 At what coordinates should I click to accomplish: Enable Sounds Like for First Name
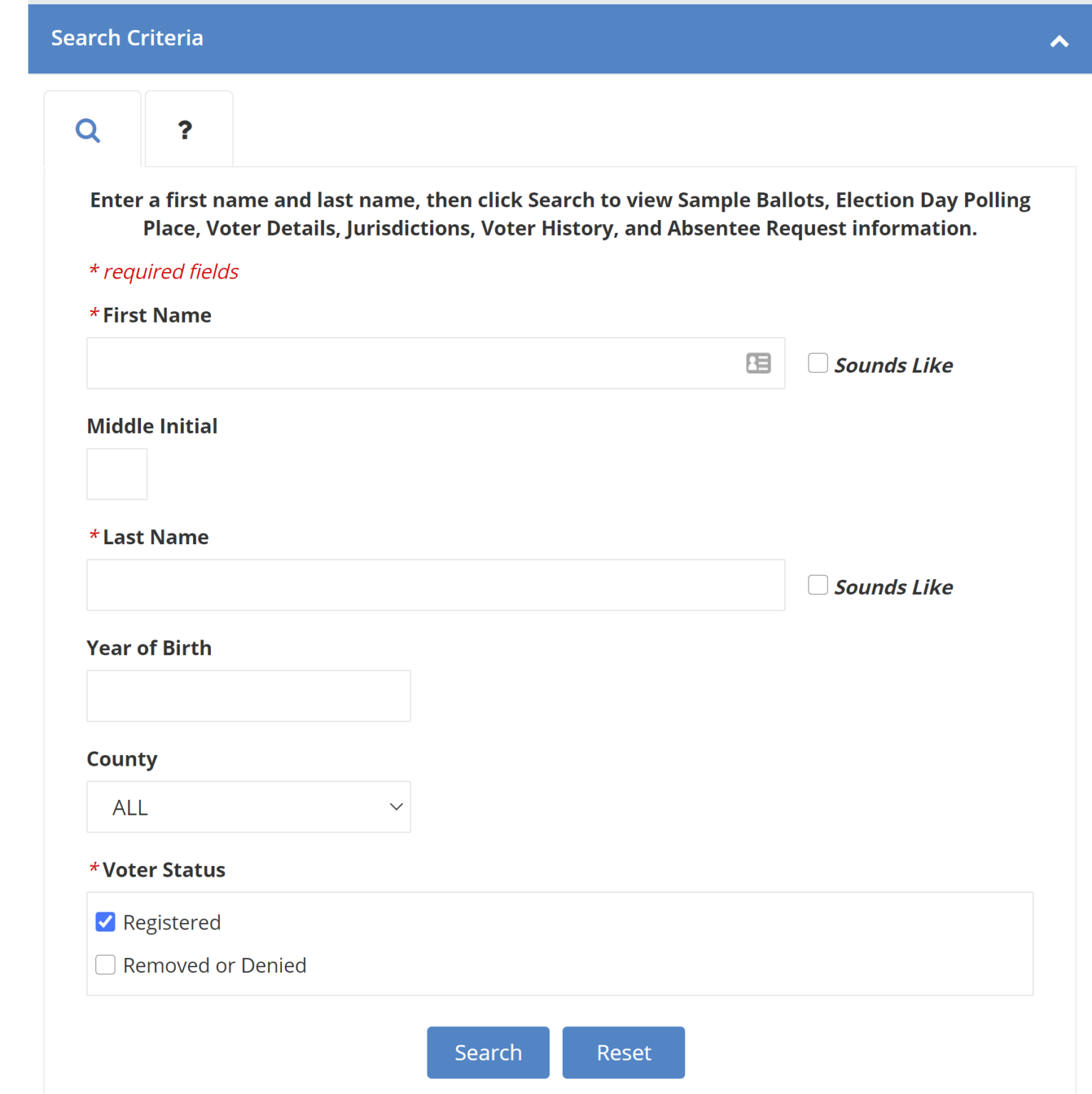817,363
